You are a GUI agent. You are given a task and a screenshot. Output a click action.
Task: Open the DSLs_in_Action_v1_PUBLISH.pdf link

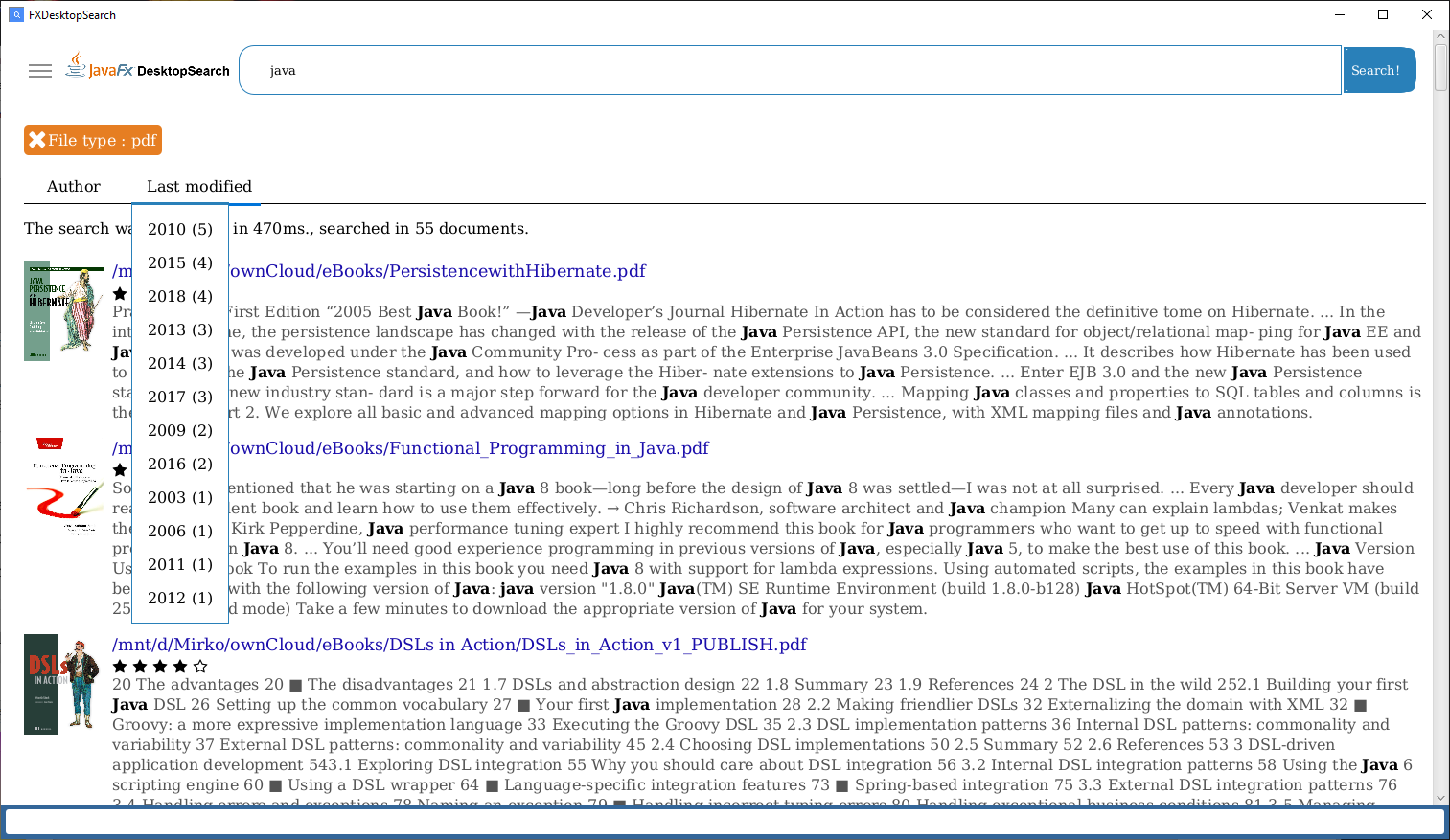459,645
